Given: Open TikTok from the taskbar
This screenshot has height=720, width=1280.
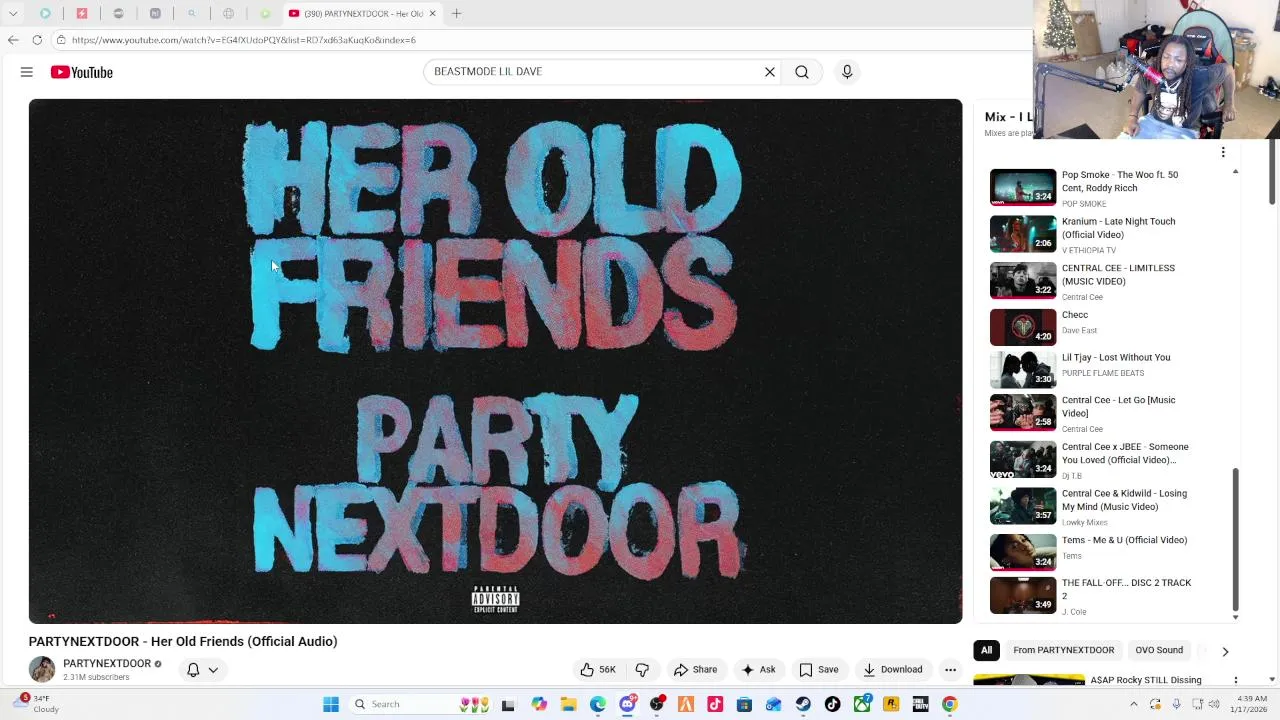Looking at the screenshot, I should point(832,704).
